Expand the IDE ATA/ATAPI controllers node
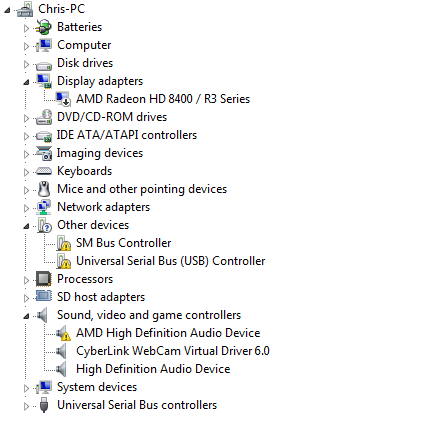The width and height of the screenshot is (425, 441). (x=26, y=136)
